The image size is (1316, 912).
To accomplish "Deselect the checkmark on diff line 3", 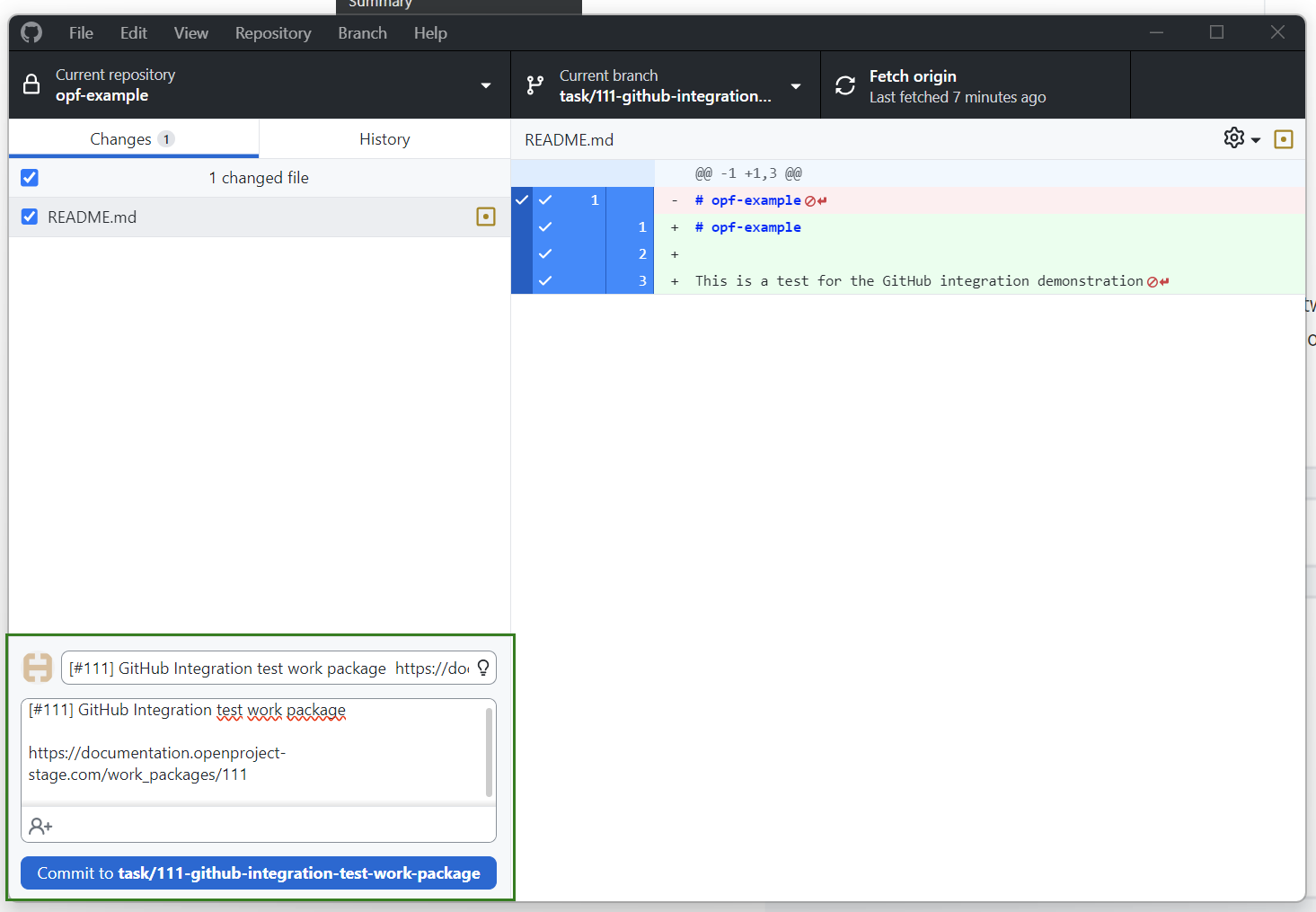I will pyautogui.click(x=545, y=280).
